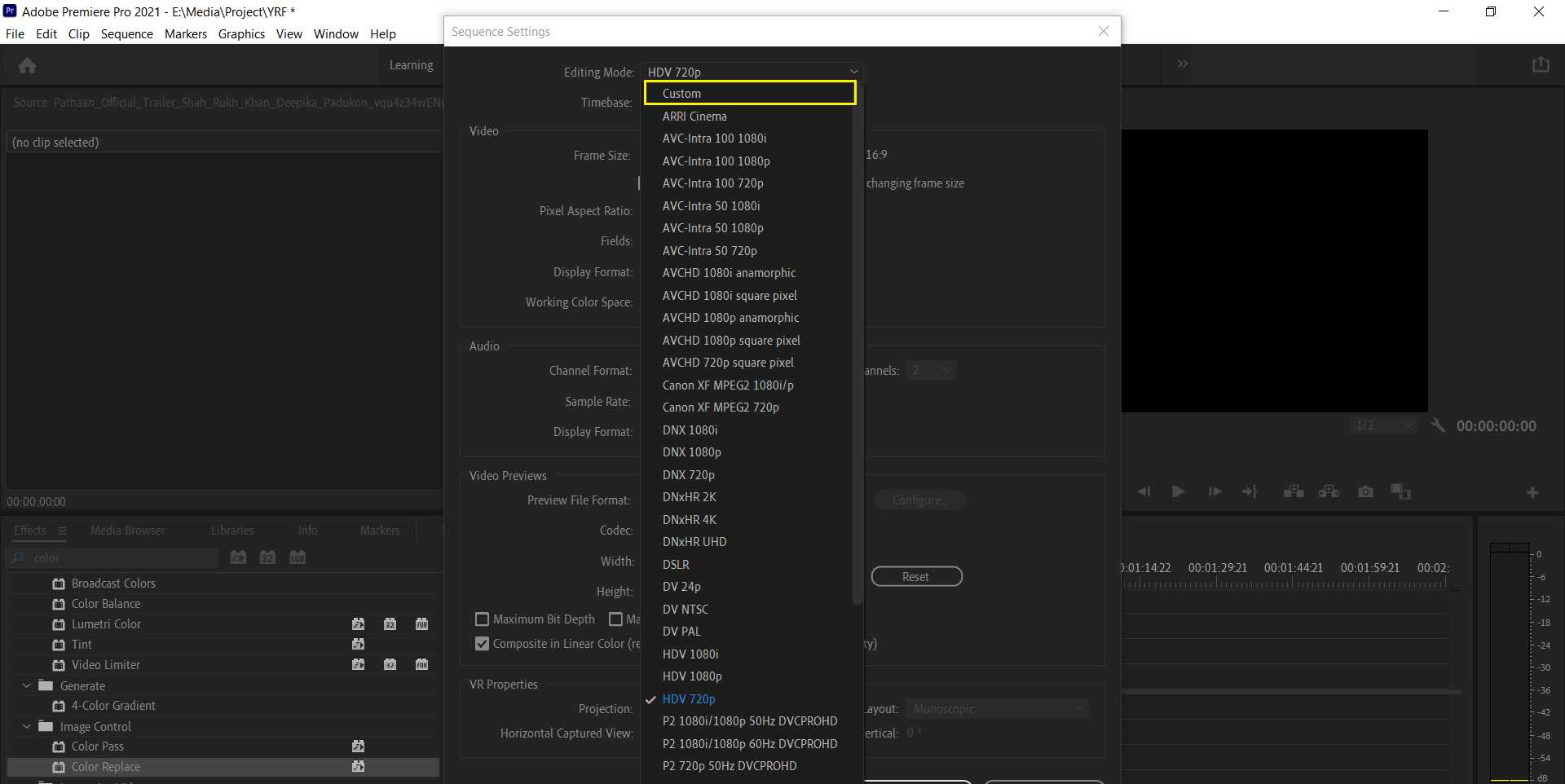Switch to the Libraries tab

click(x=232, y=530)
